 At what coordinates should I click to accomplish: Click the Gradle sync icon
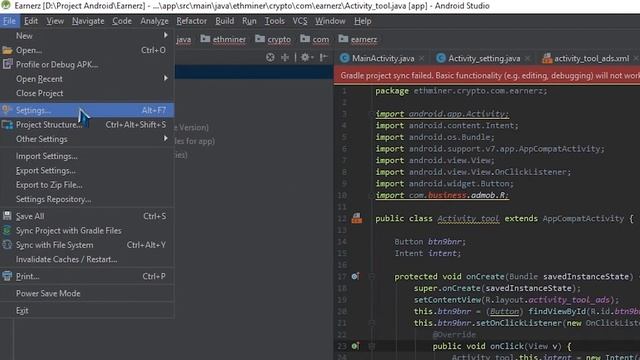[x=7, y=230]
